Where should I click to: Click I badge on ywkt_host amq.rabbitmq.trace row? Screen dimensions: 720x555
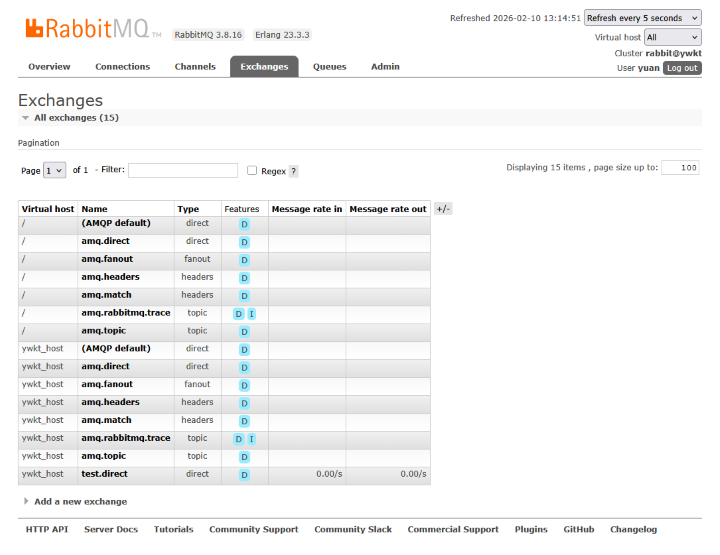(x=252, y=439)
